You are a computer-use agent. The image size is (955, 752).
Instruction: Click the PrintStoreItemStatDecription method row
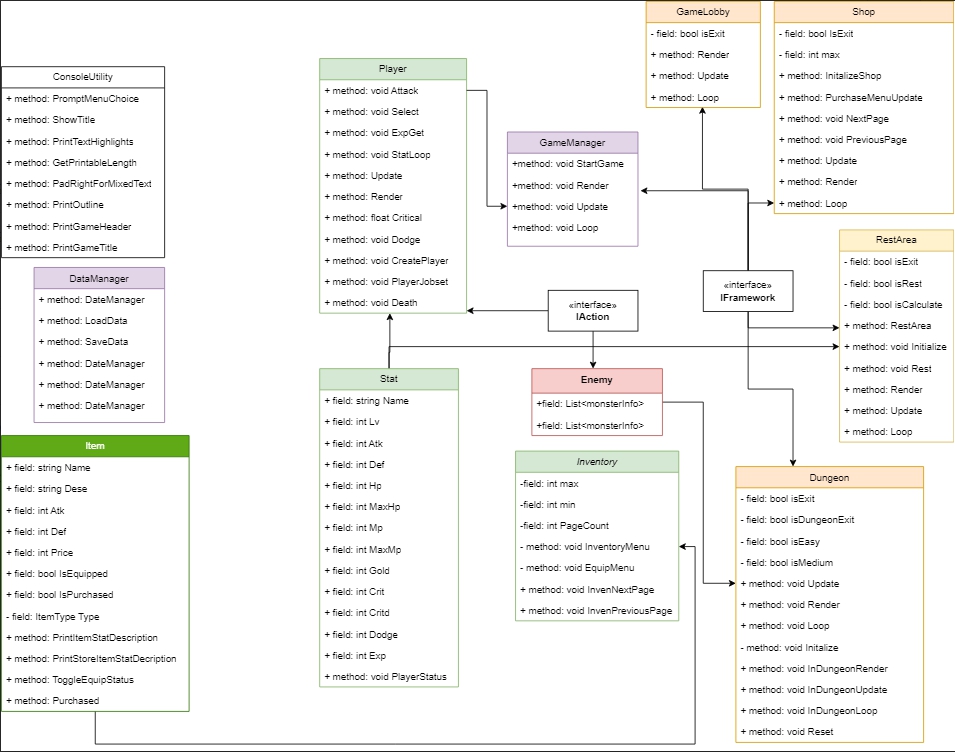(95, 659)
